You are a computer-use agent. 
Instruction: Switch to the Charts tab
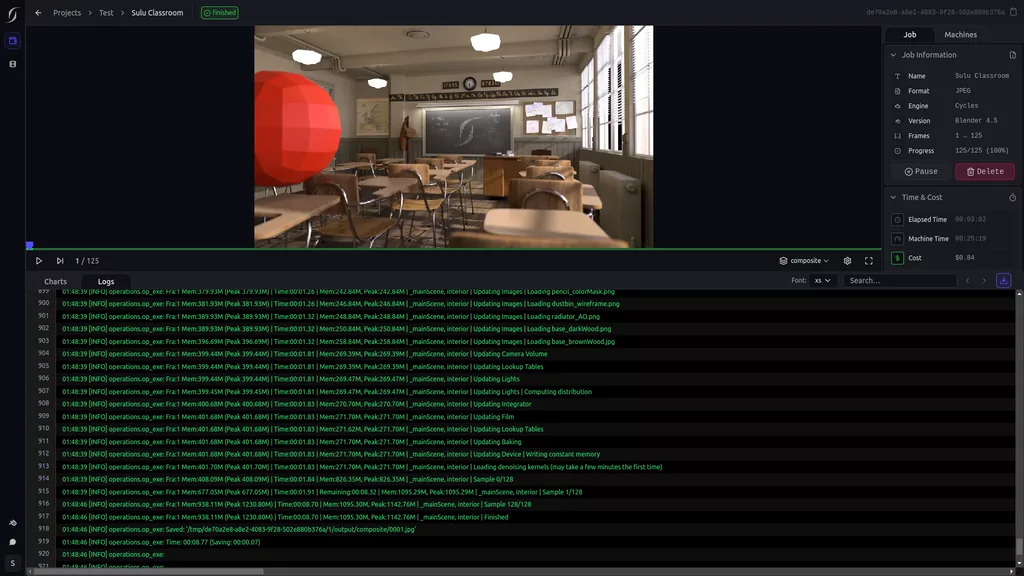coord(55,282)
